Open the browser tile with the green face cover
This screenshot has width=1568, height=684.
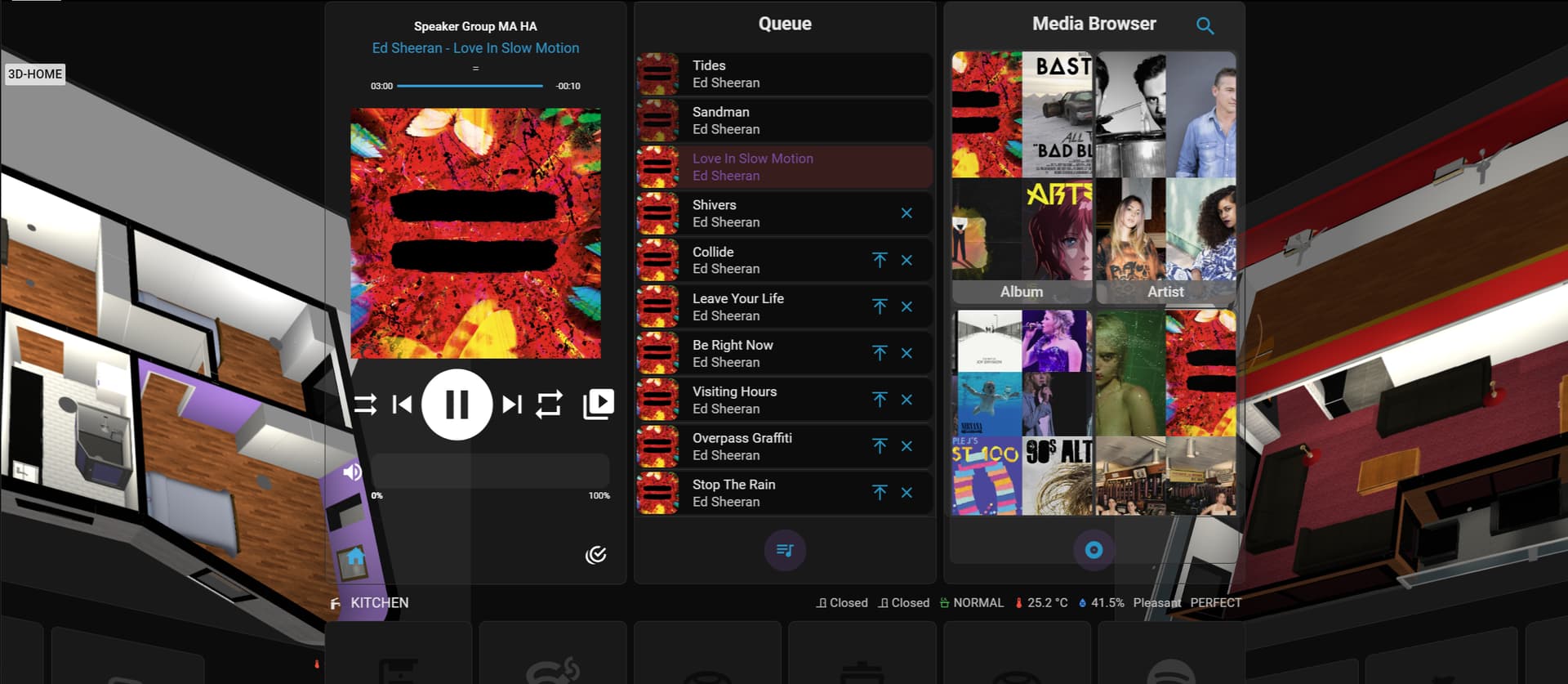click(x=1165, y=413)
